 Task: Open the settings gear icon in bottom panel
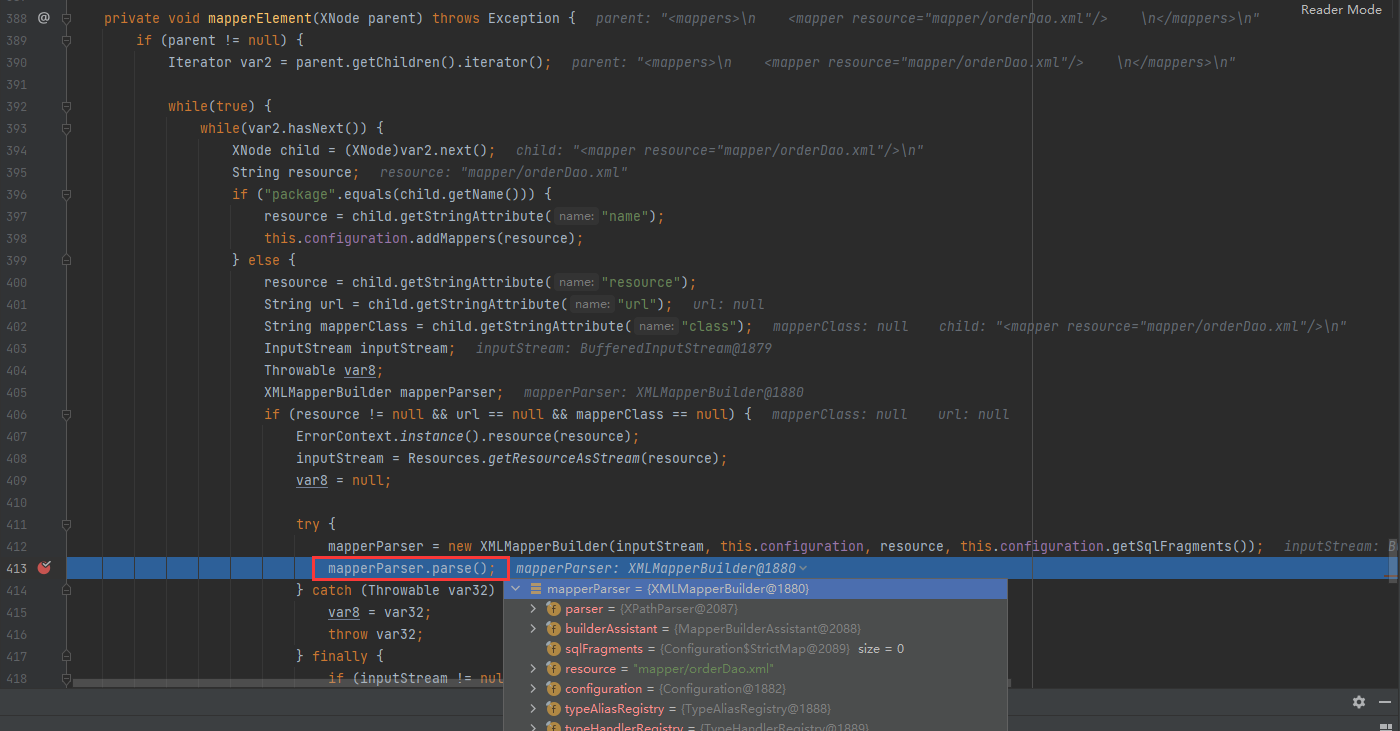[1359, 702]
